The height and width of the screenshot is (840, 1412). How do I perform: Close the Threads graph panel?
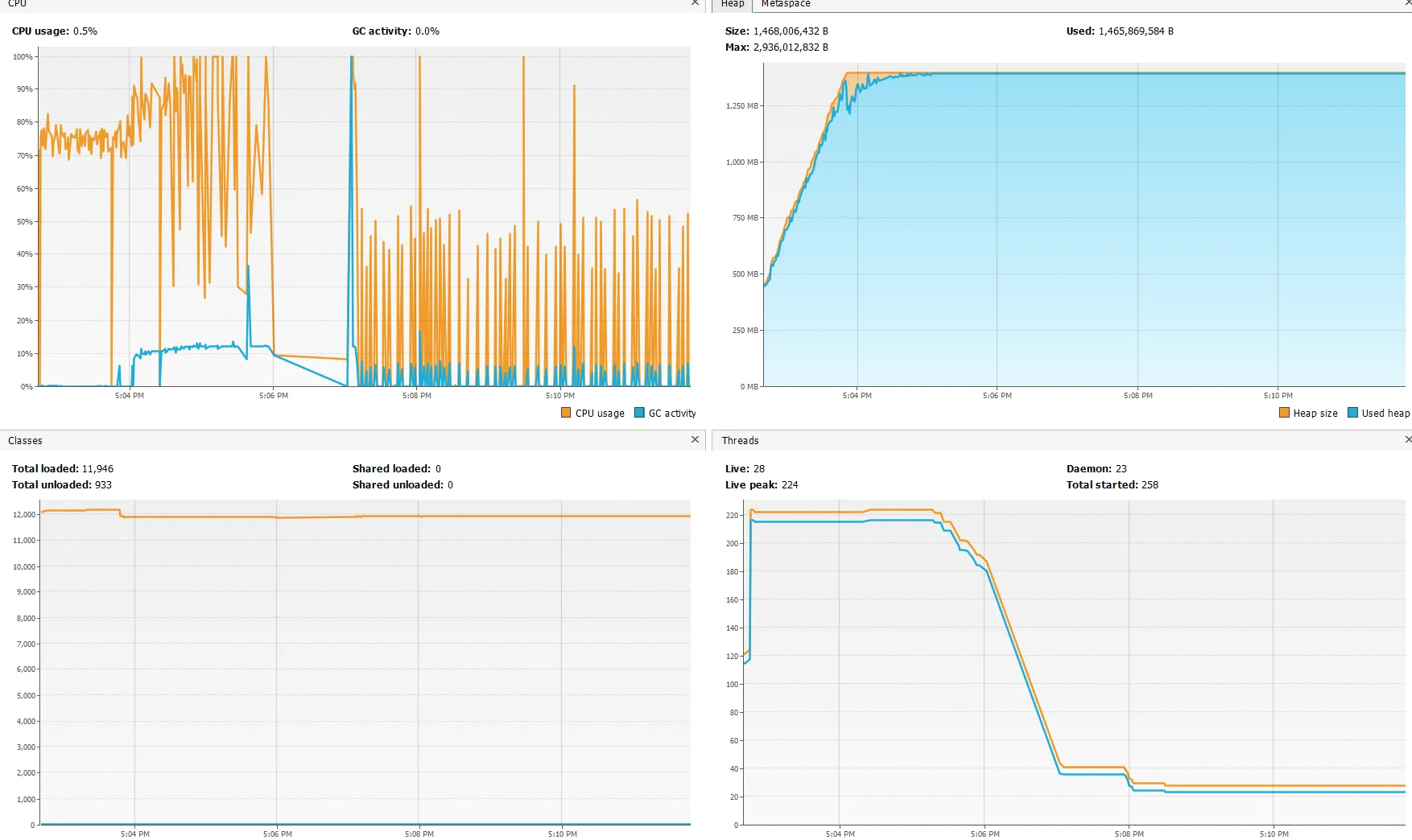coord(1408,439)
